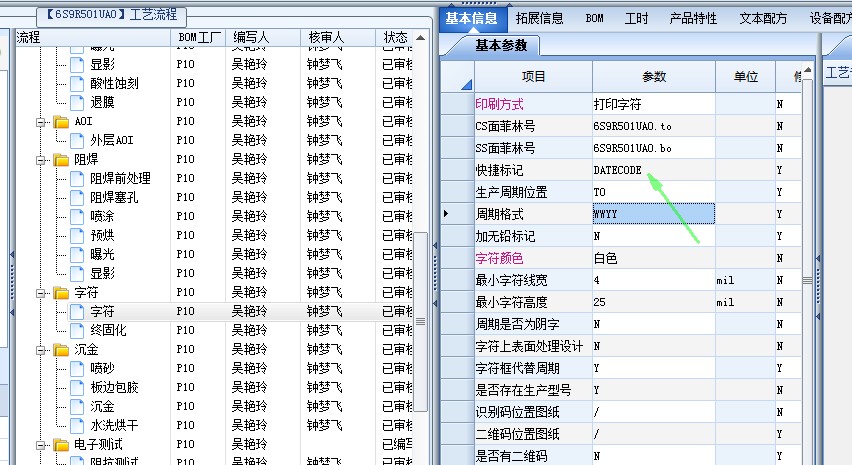This screenshot has height=465, width=852.
Task: Click the DATECODE value of 快捷标记
Action: click(x=654, y=170)
